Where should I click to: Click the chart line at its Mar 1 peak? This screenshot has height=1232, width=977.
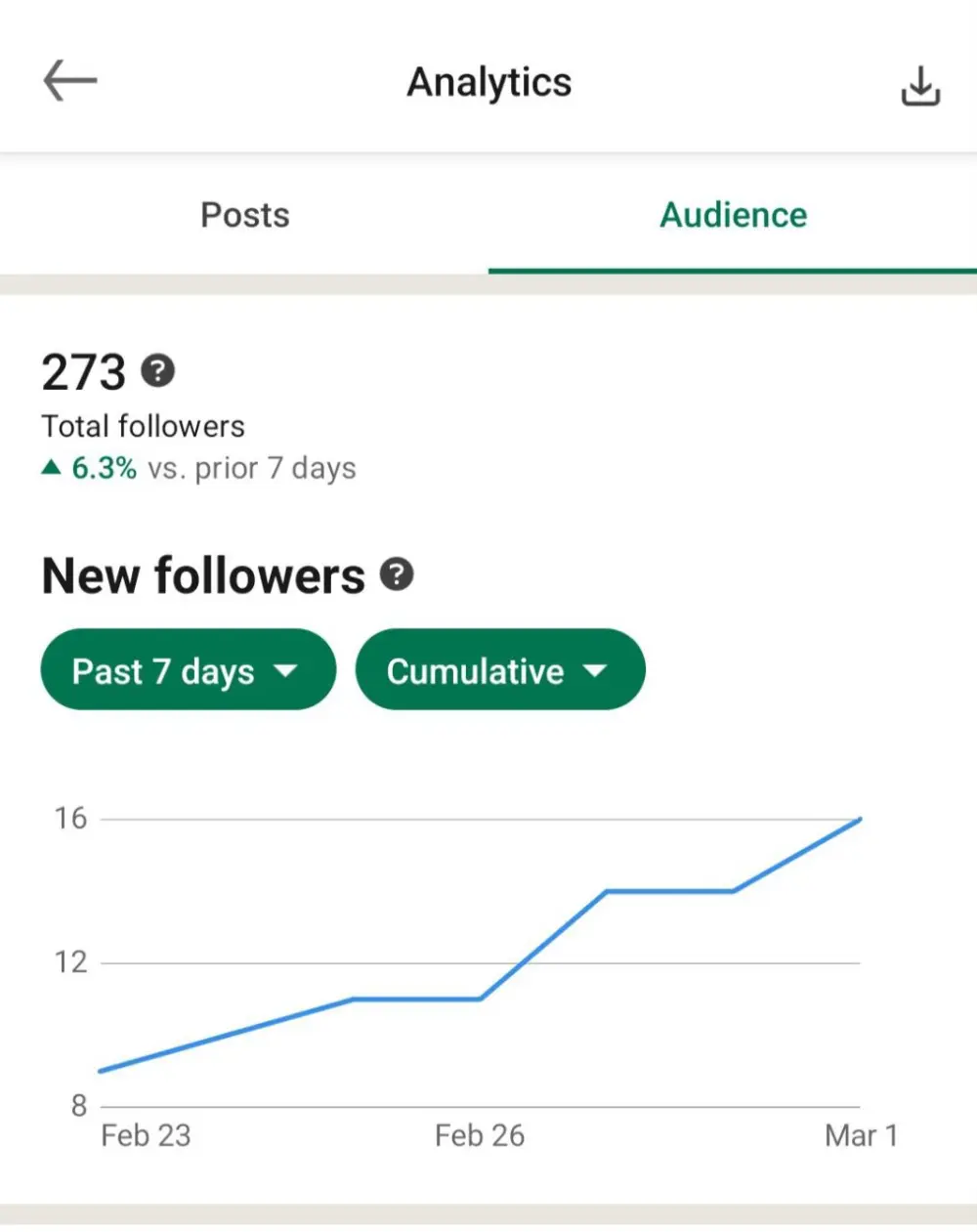(x=859, y=820)
